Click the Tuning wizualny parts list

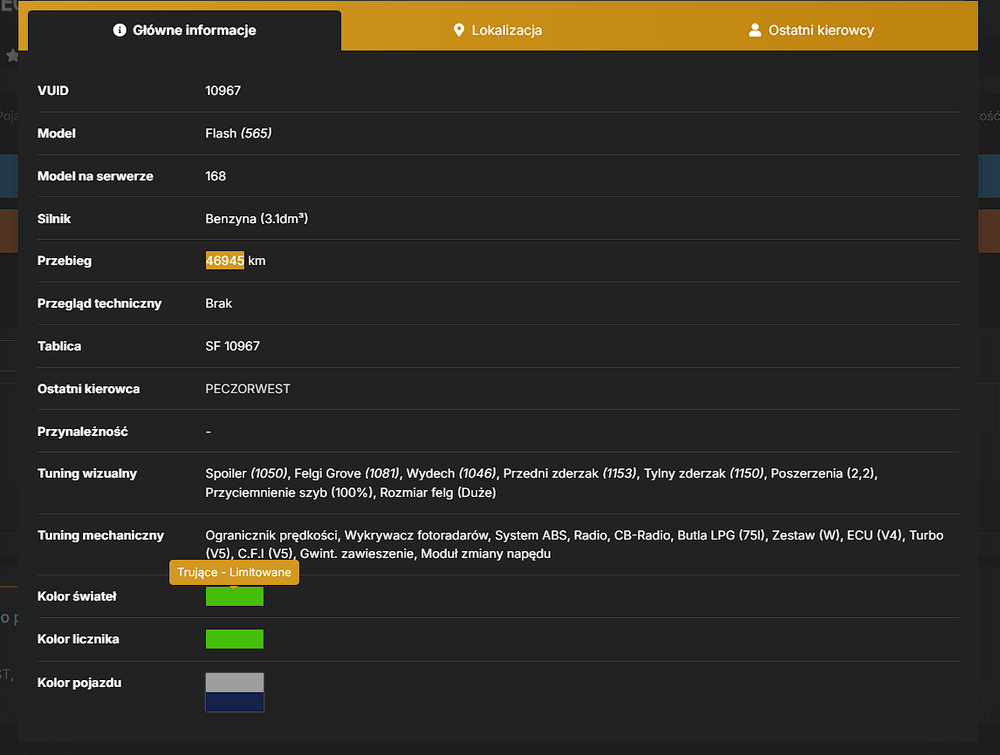tap(541, 483)
